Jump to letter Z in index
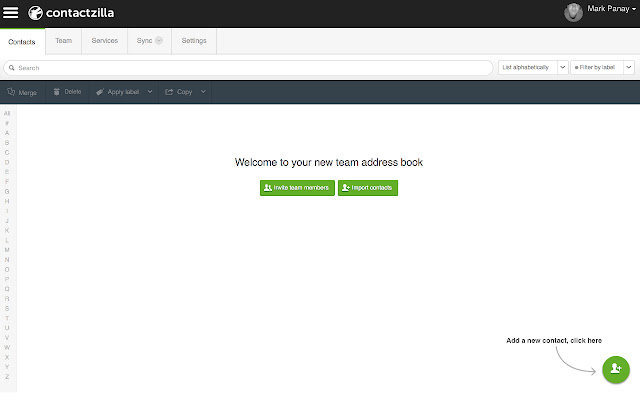Viewport: 640px width, 400px height. (7, 377)
